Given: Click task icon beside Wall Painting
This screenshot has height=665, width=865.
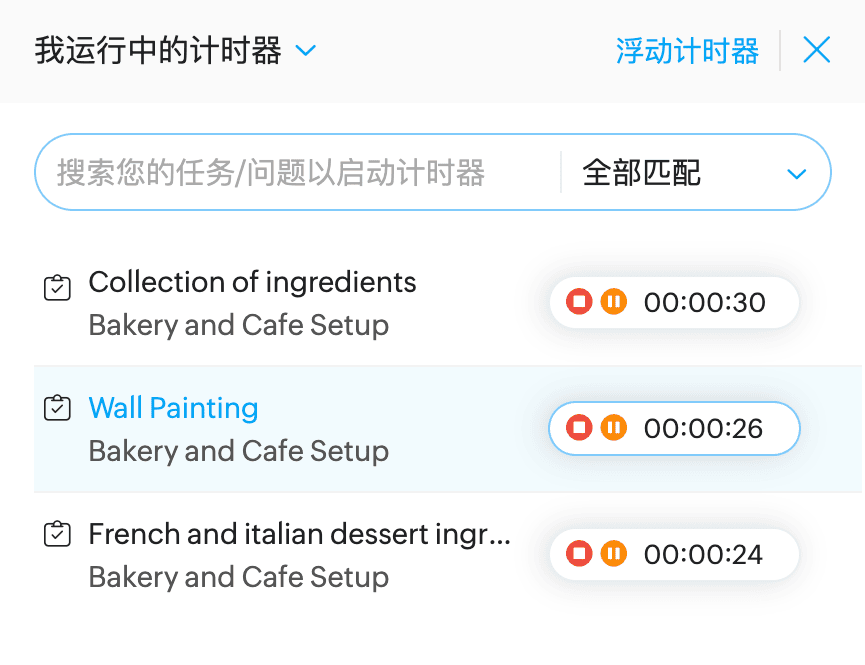Looking at the screenshot, I should [x=57, y=408].
